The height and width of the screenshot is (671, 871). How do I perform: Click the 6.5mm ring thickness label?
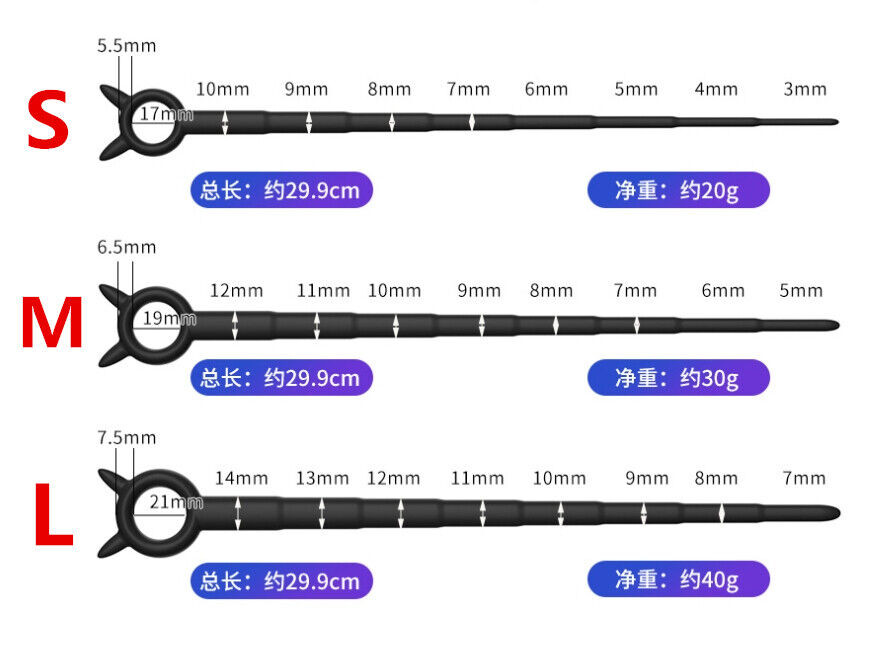(127, 247)
